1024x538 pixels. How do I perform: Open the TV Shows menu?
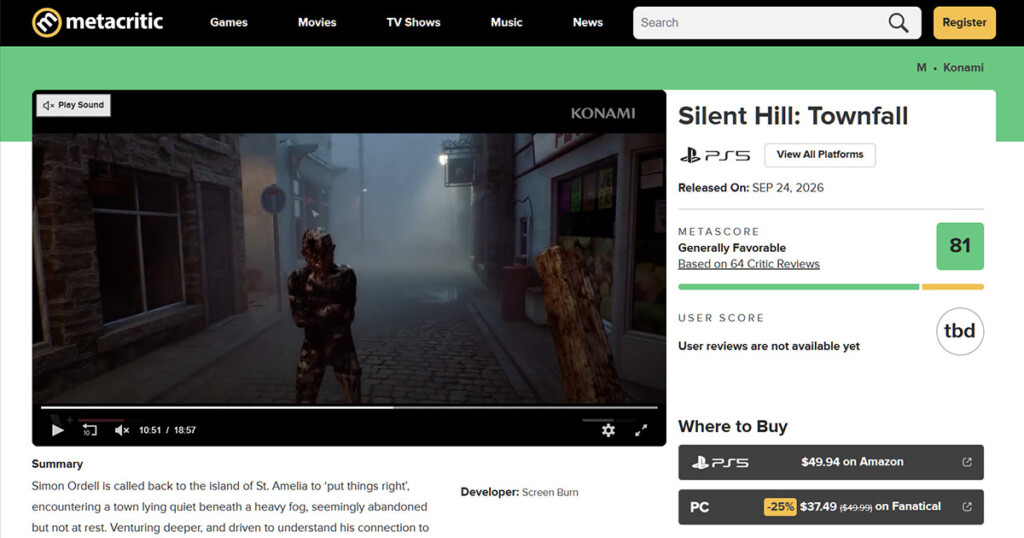click(413, 22)
